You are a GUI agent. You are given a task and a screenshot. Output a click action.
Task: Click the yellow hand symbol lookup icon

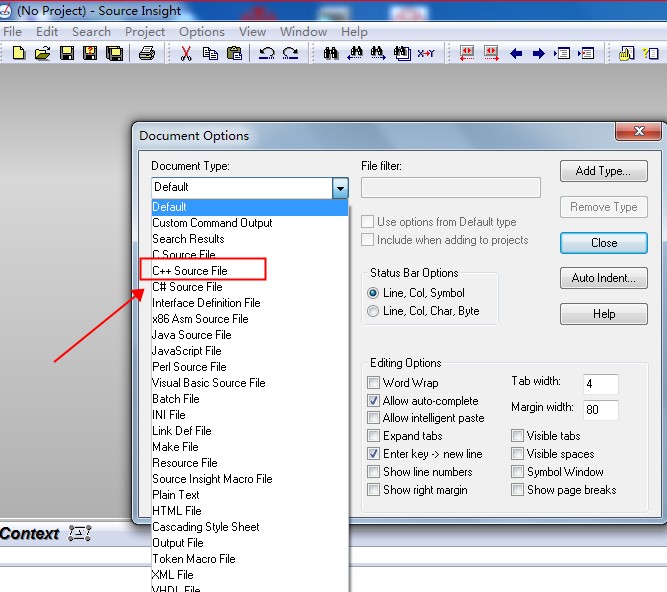click(626, 54)
